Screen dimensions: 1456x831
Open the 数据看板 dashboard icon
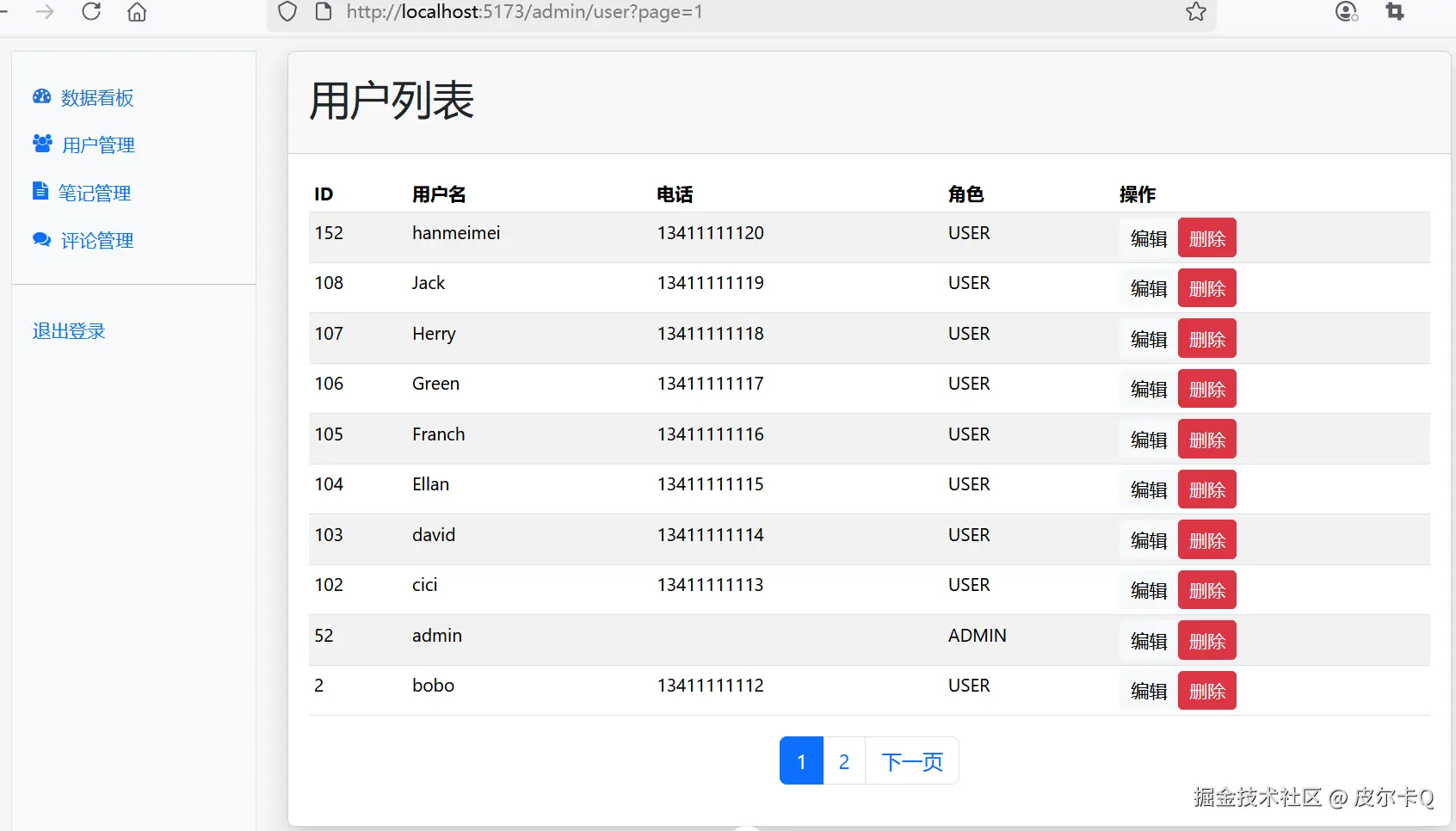pos(41,97)
